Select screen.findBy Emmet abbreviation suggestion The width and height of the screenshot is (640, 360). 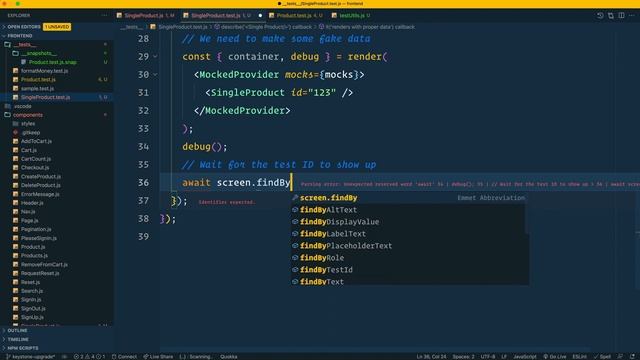point(409,198)
